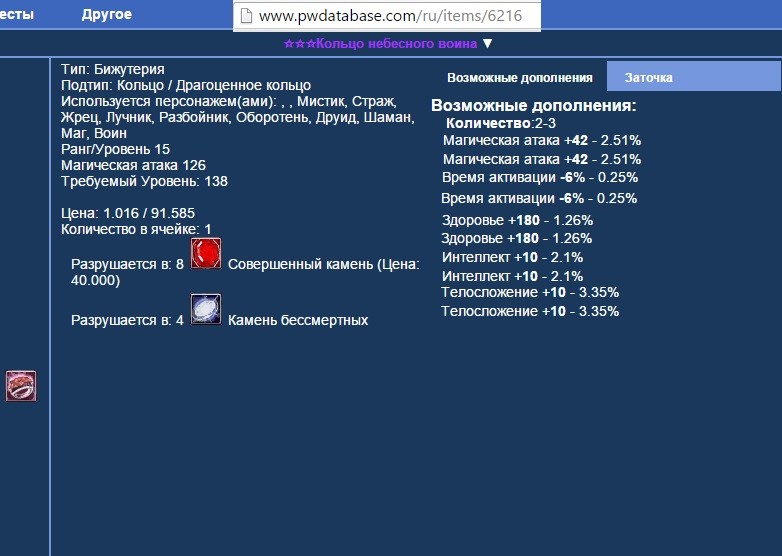Click the Ранг/Уровень 15 text

pos(115,149)
